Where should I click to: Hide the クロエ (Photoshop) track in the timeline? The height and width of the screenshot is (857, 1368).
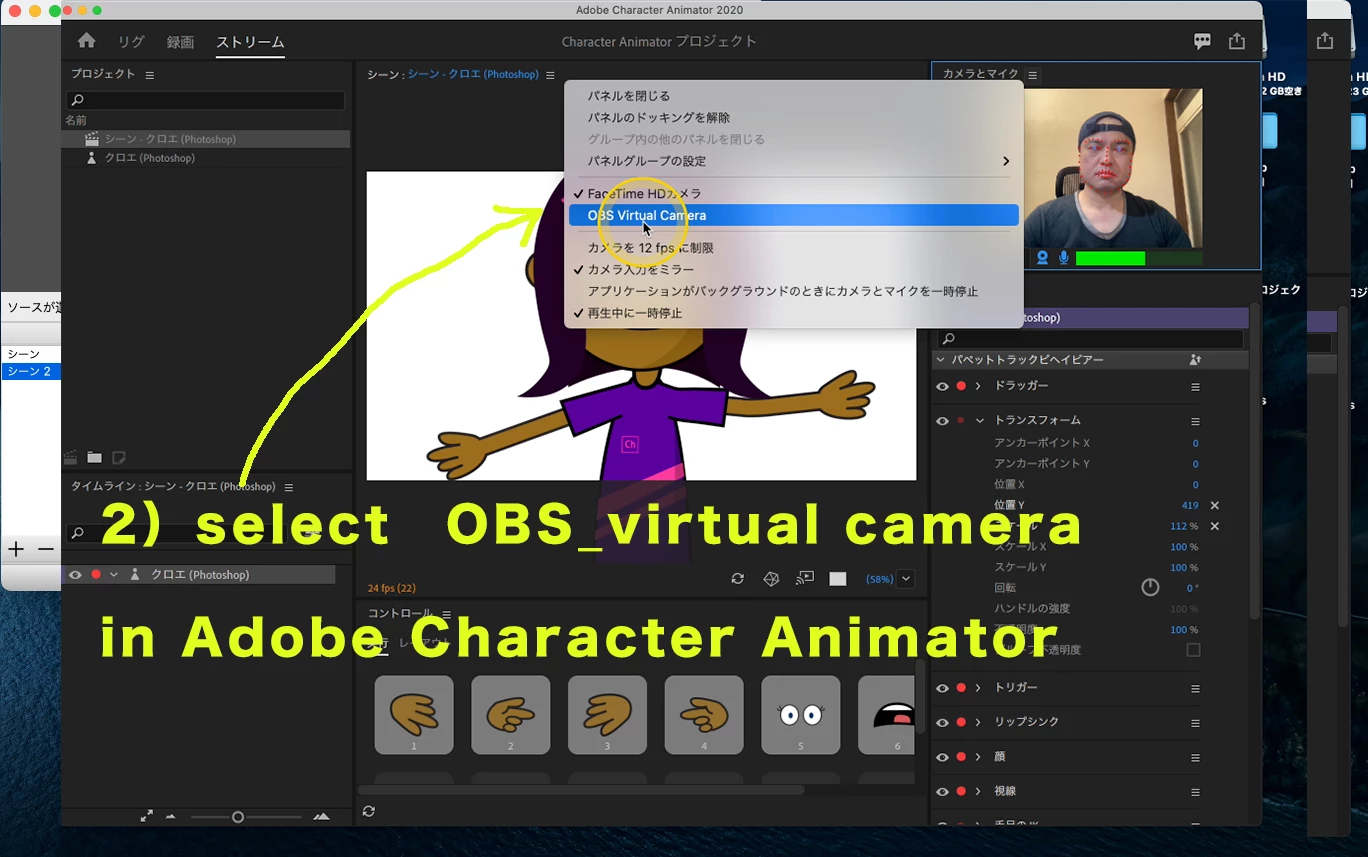click(x=75, y=575)
